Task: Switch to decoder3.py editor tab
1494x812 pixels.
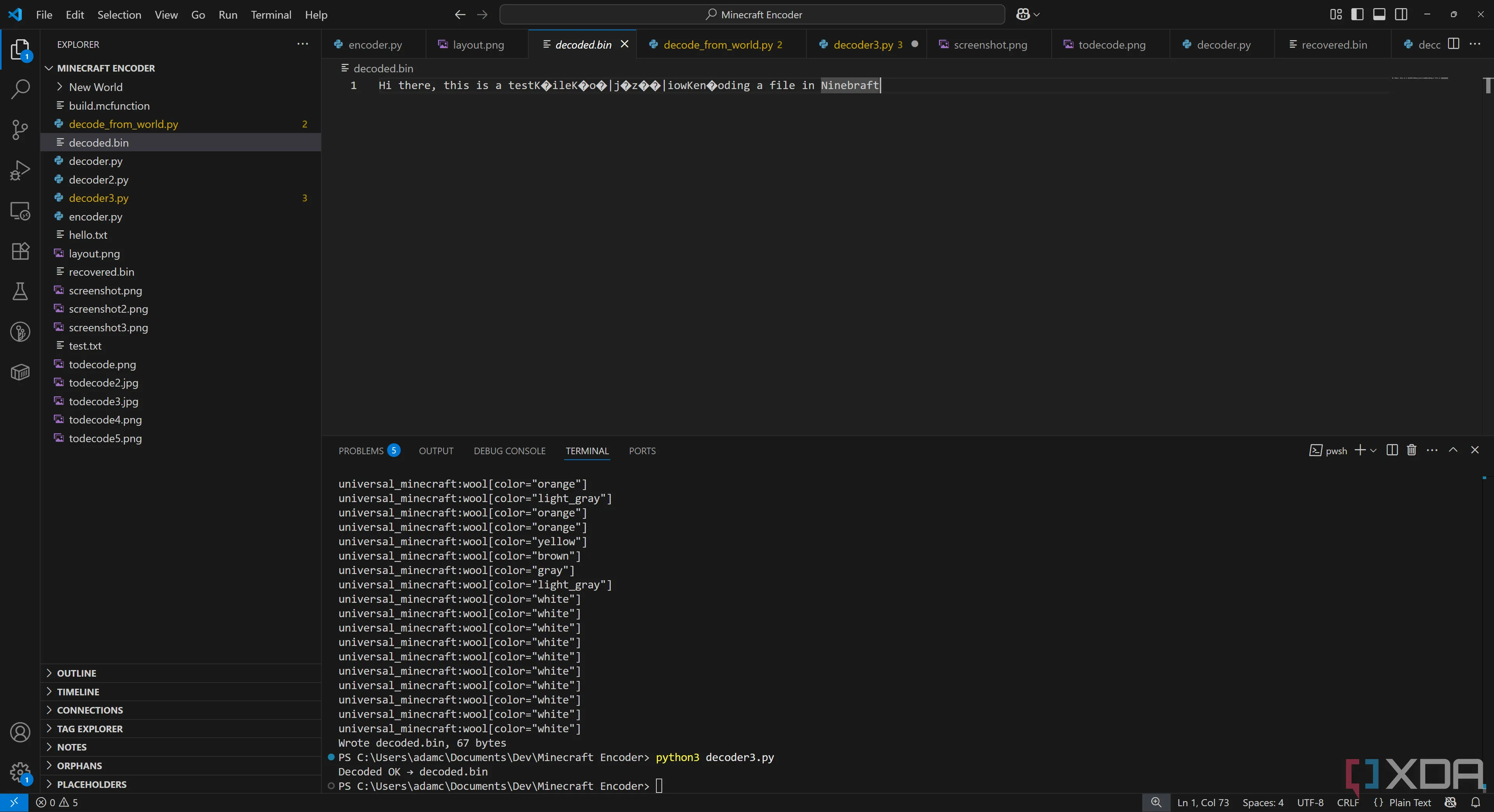Action: click(x=866, y=45)
